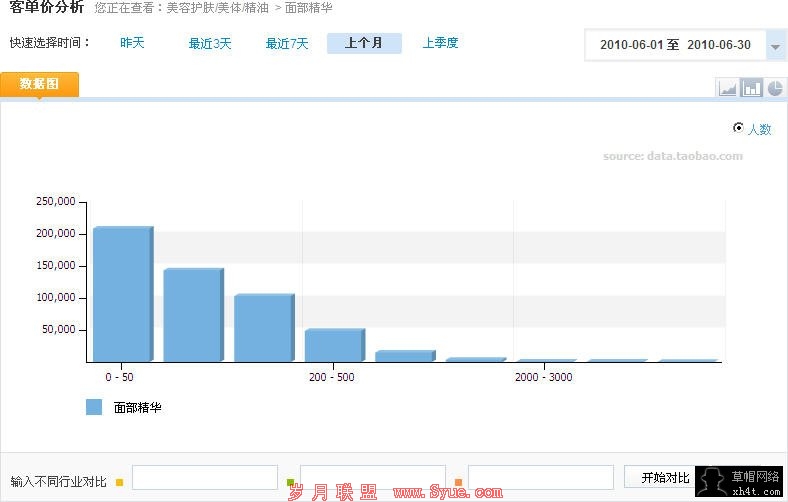Switch to the line chart view icon

point(727,88)
